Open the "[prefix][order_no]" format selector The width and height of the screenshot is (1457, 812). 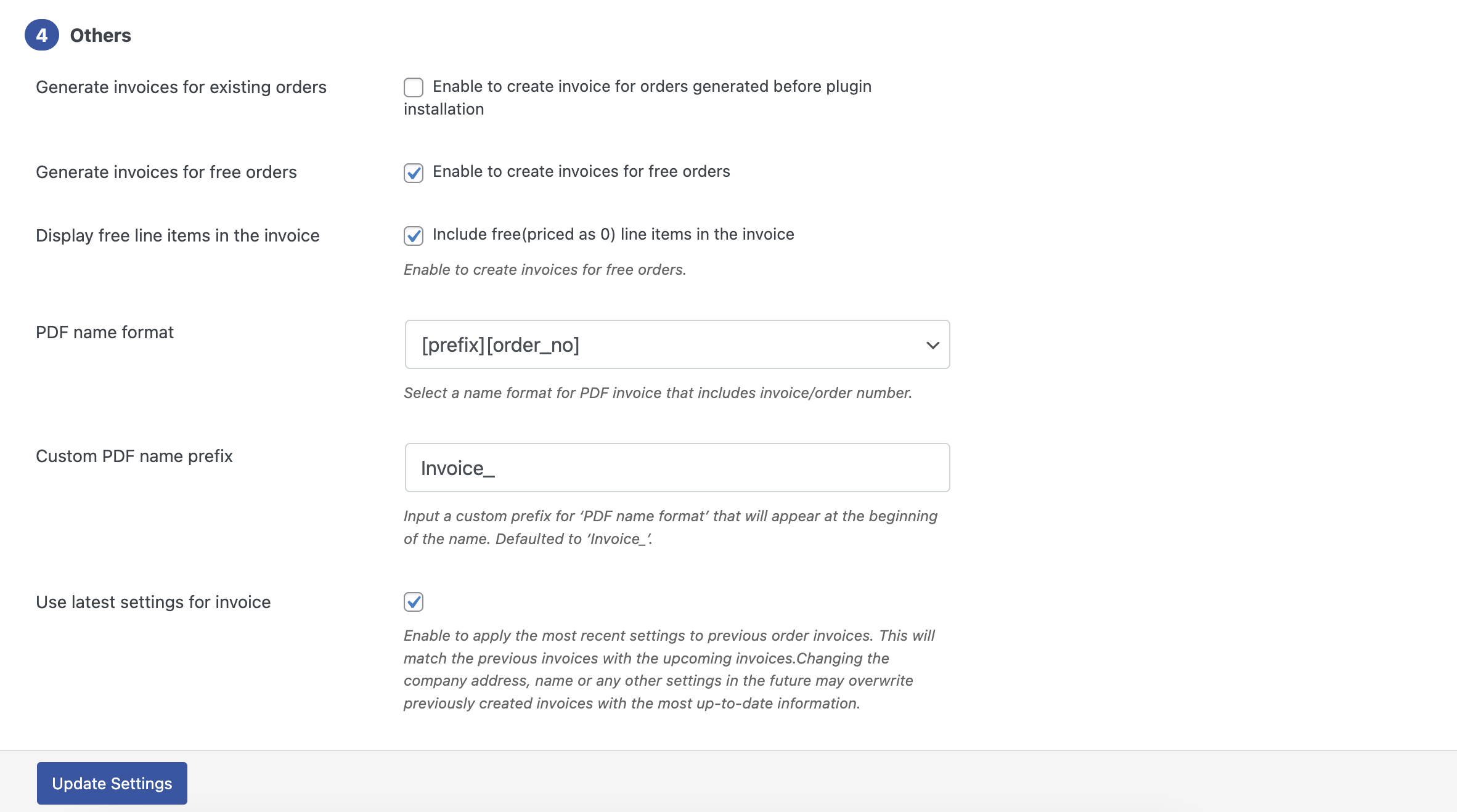[x=677, y=344]
